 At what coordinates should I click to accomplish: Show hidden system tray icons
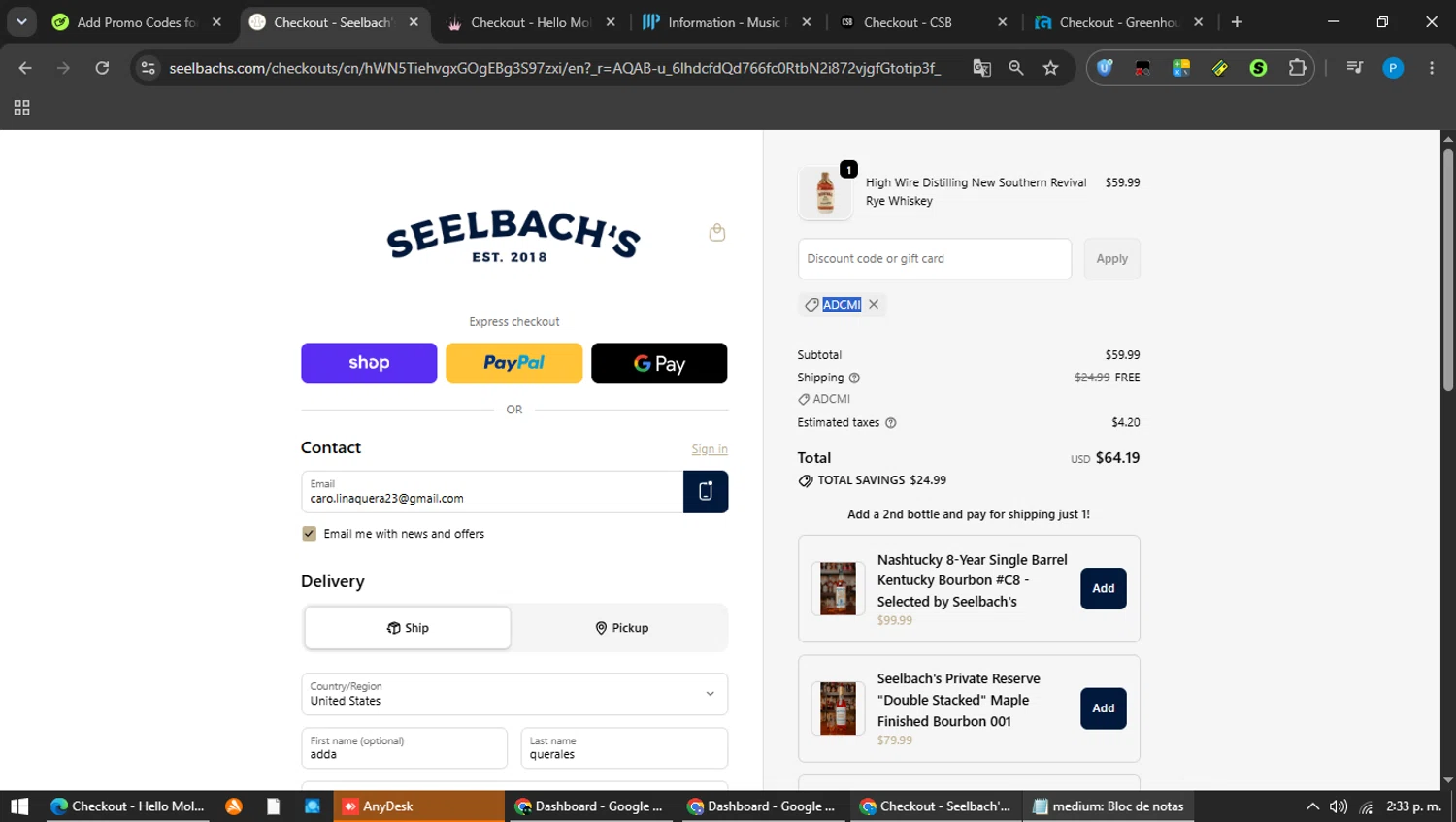[1312, 806]
